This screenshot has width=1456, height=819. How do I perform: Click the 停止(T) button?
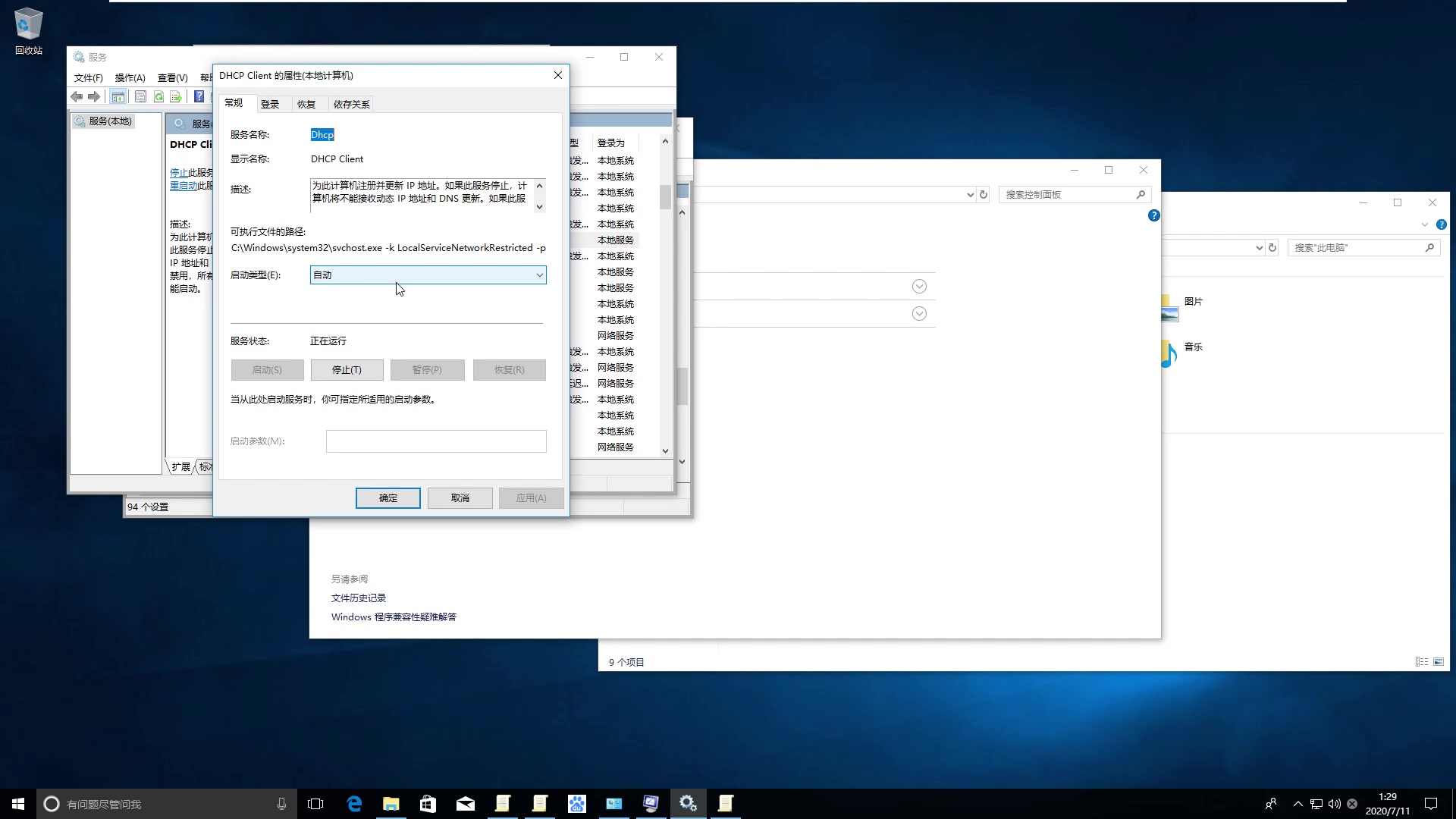(x=347, y=370)
